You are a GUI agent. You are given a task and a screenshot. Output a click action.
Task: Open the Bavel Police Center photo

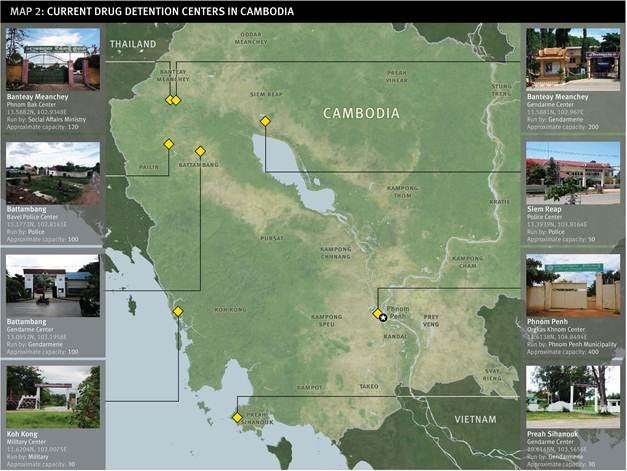pos(53,173)
